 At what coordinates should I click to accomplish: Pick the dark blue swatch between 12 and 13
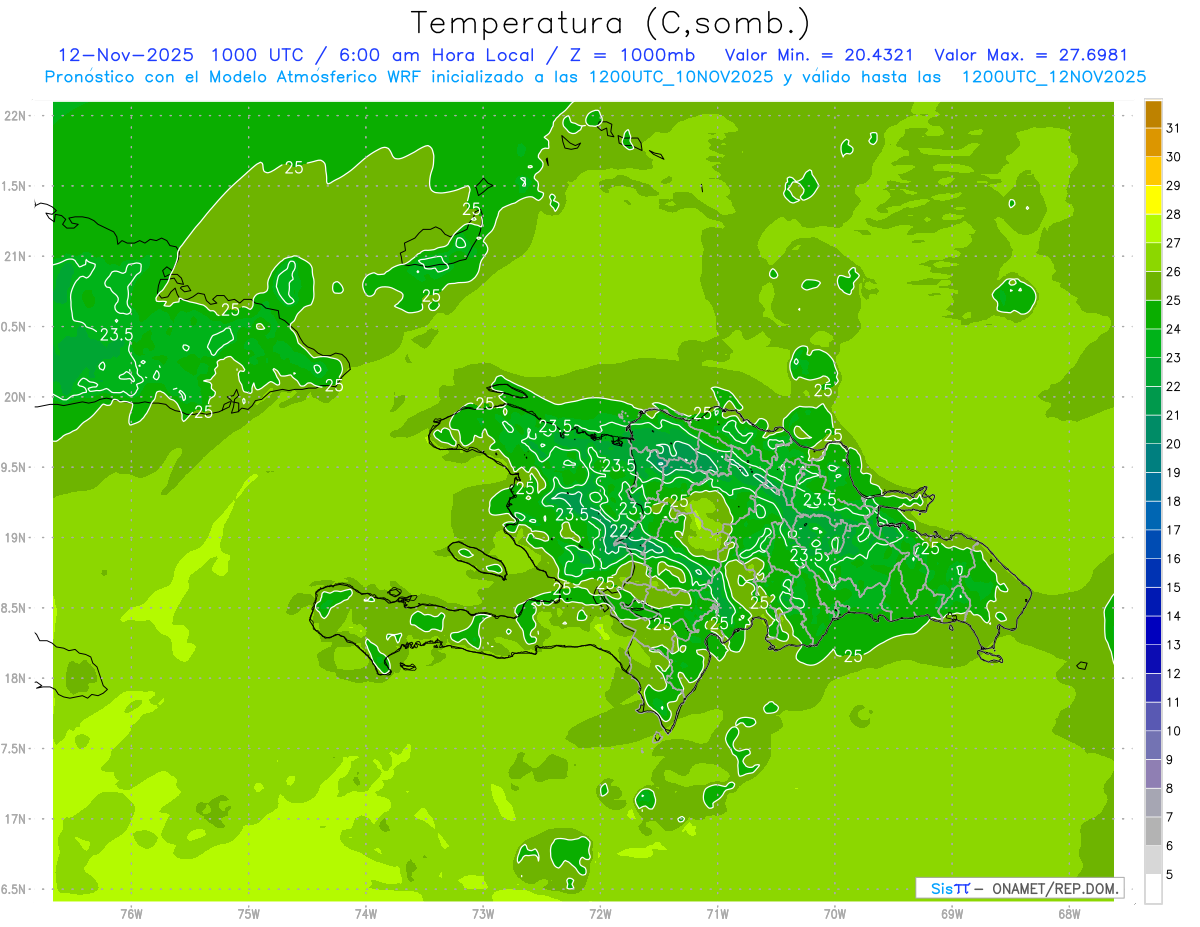1153,659
